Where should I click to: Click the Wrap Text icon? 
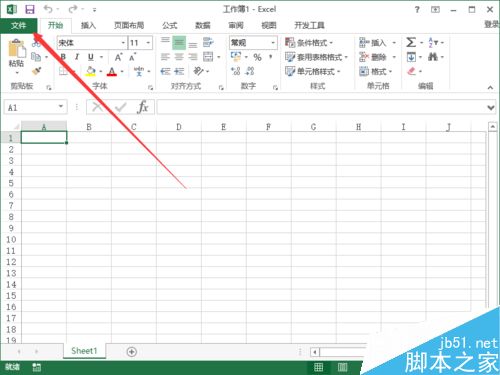(x=208, y=43)
